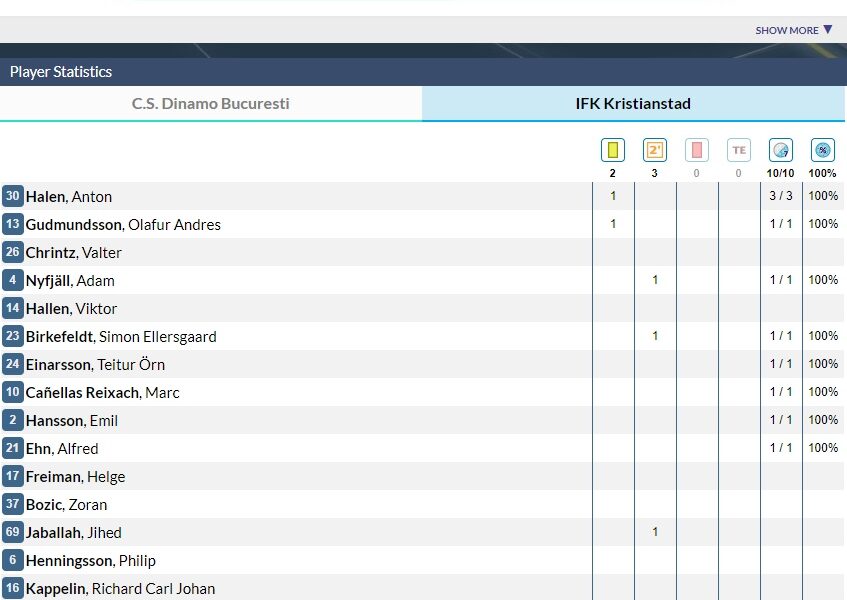Click jersey number 16 badge
The width and height of the screenshot is (847, 600).
pos(12,588)
